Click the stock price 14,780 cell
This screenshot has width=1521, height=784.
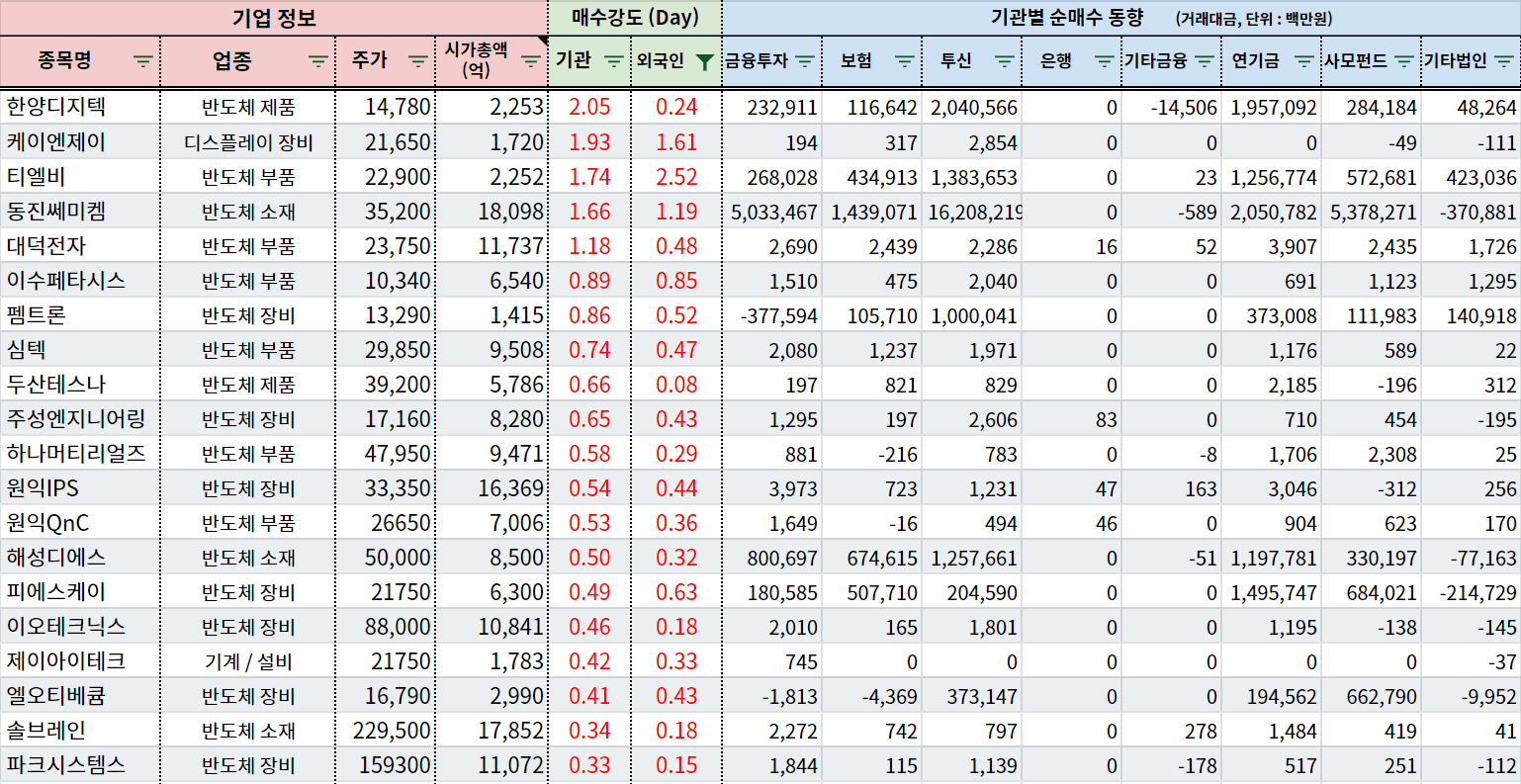point(386,107)
